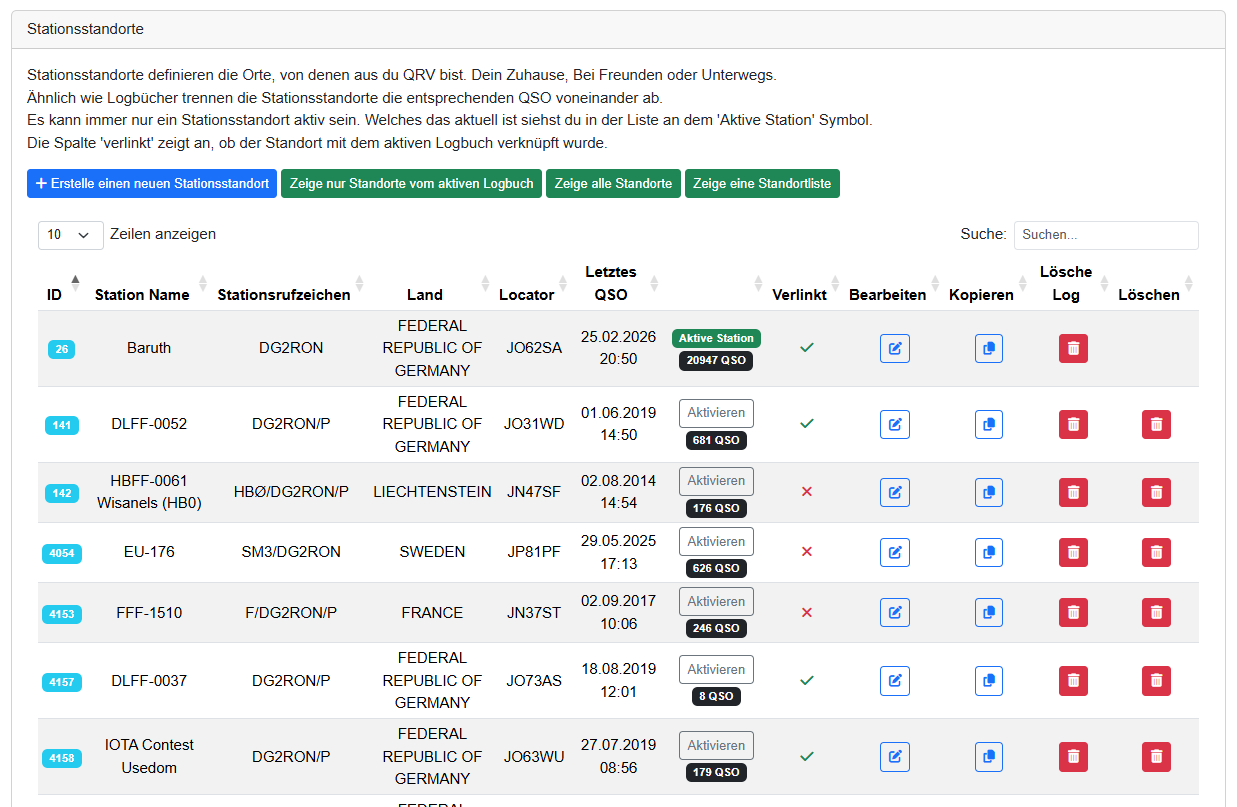Empty the log of the Baruth station
The width and height of the screenshot is (1237, 807).
click(x=1073, y=348)
